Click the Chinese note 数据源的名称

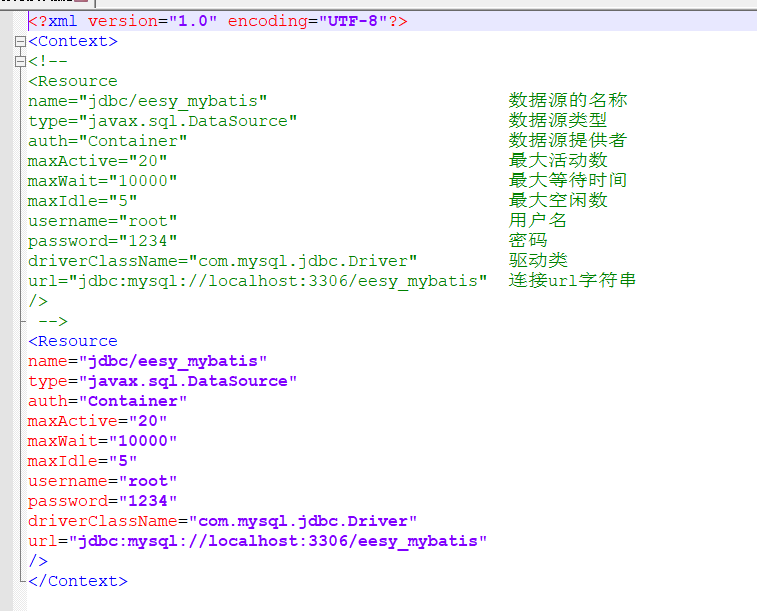click(568, 100)
